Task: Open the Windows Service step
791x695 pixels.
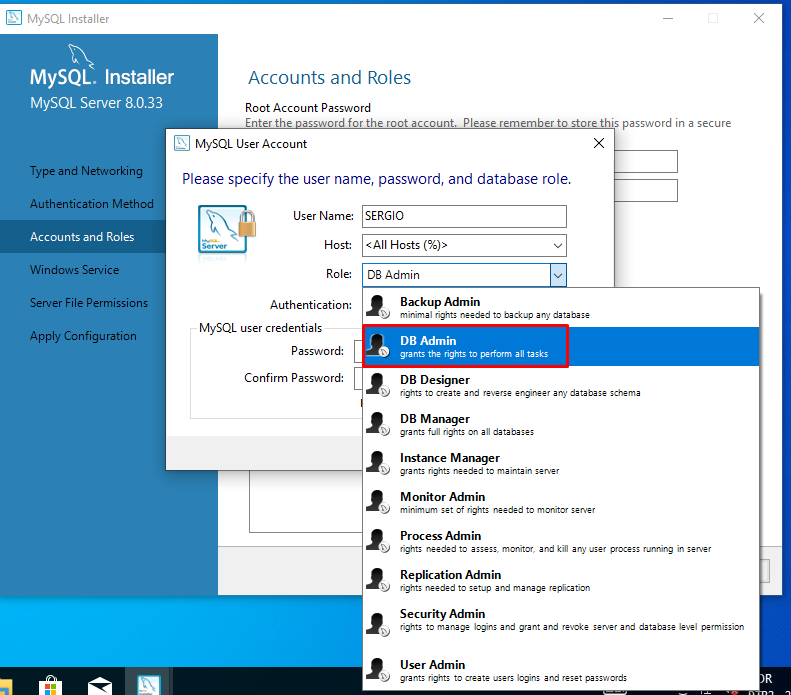Action: point(74,270)
